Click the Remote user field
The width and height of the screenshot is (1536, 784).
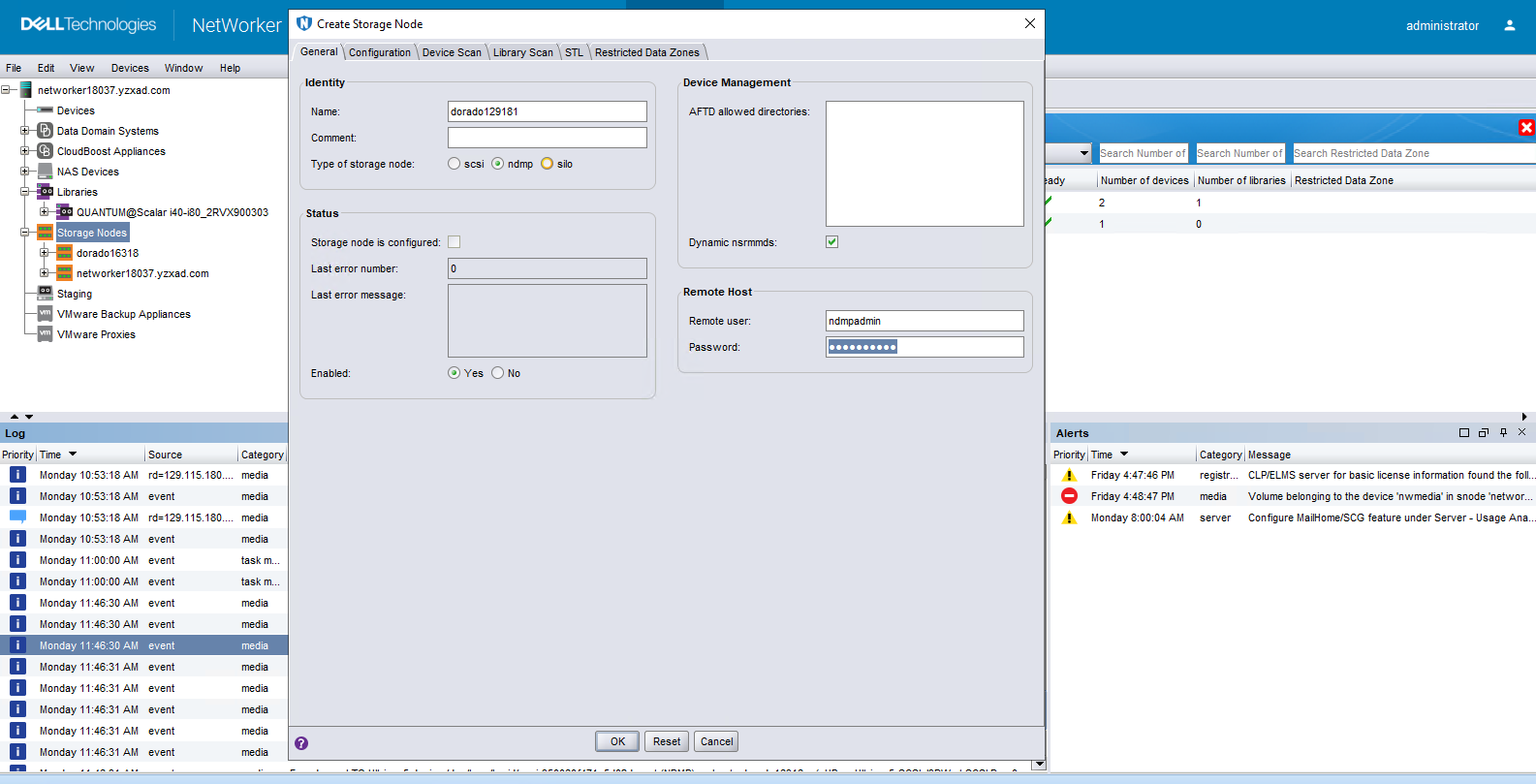[x=925, y=321]
